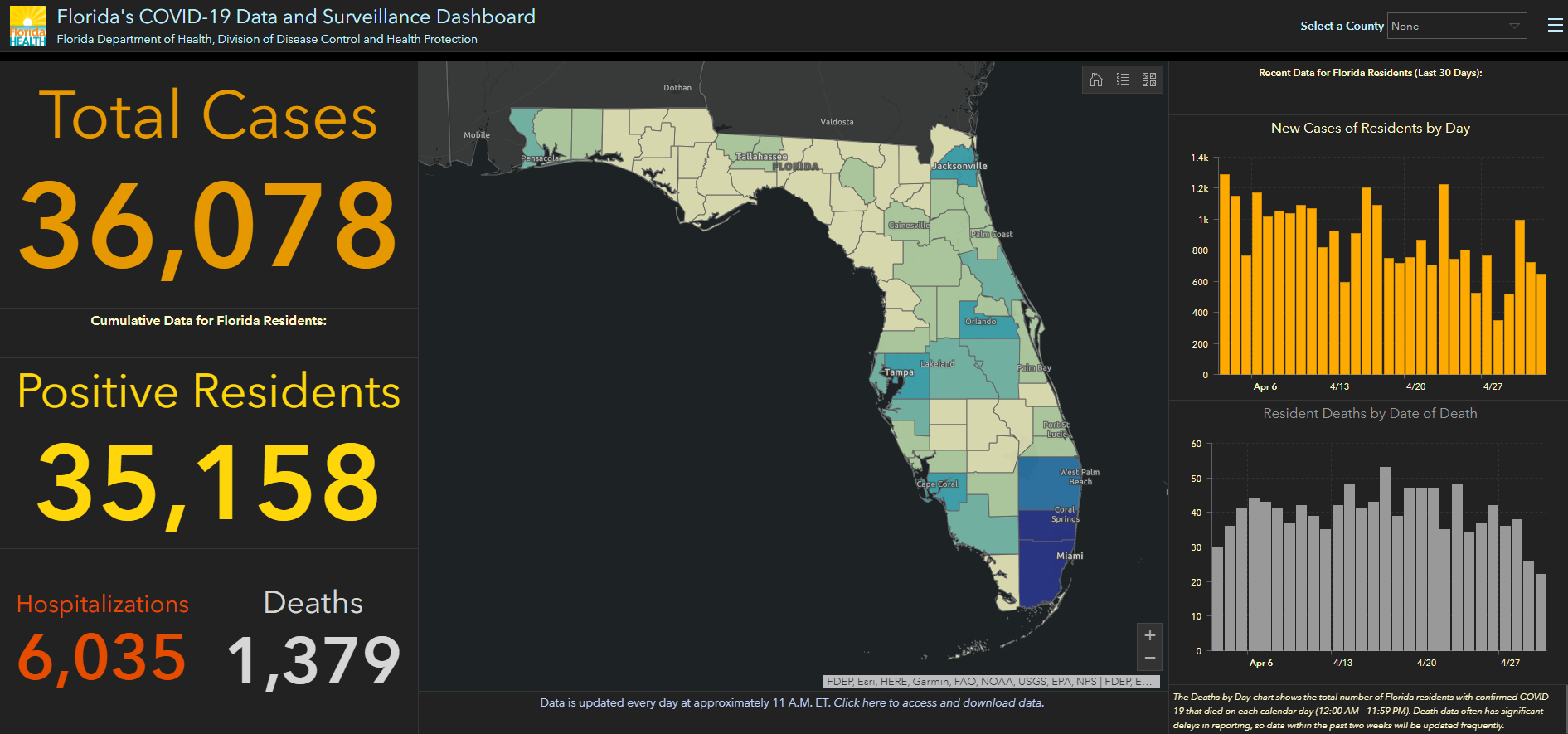Click the Deaths value 1,379
The width and height of the screenshot is (1568, 734).
coord(313,661)
